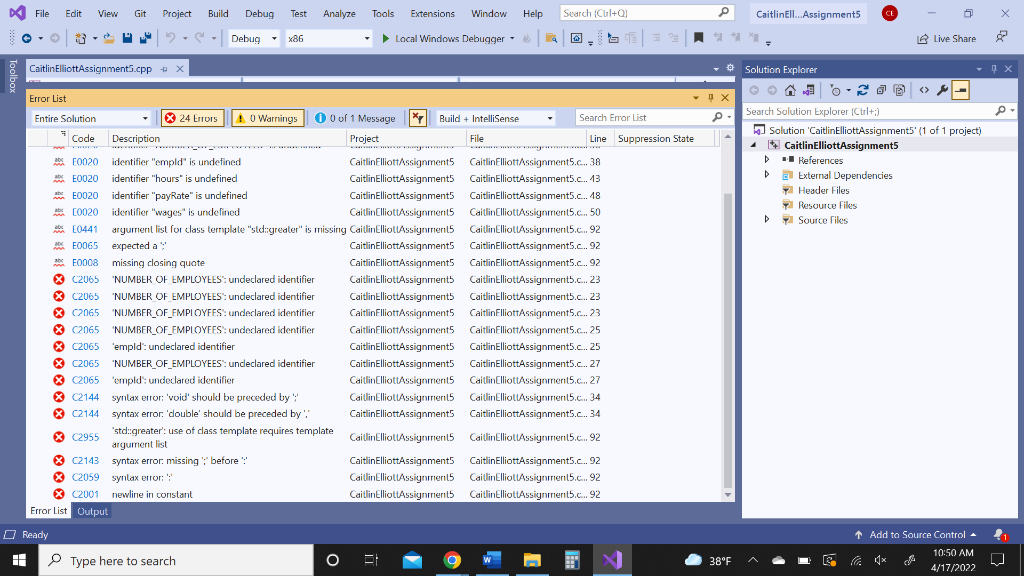Click the Properties wrench in Solution Explorer
1024x576 pixels.
point(942,90)
